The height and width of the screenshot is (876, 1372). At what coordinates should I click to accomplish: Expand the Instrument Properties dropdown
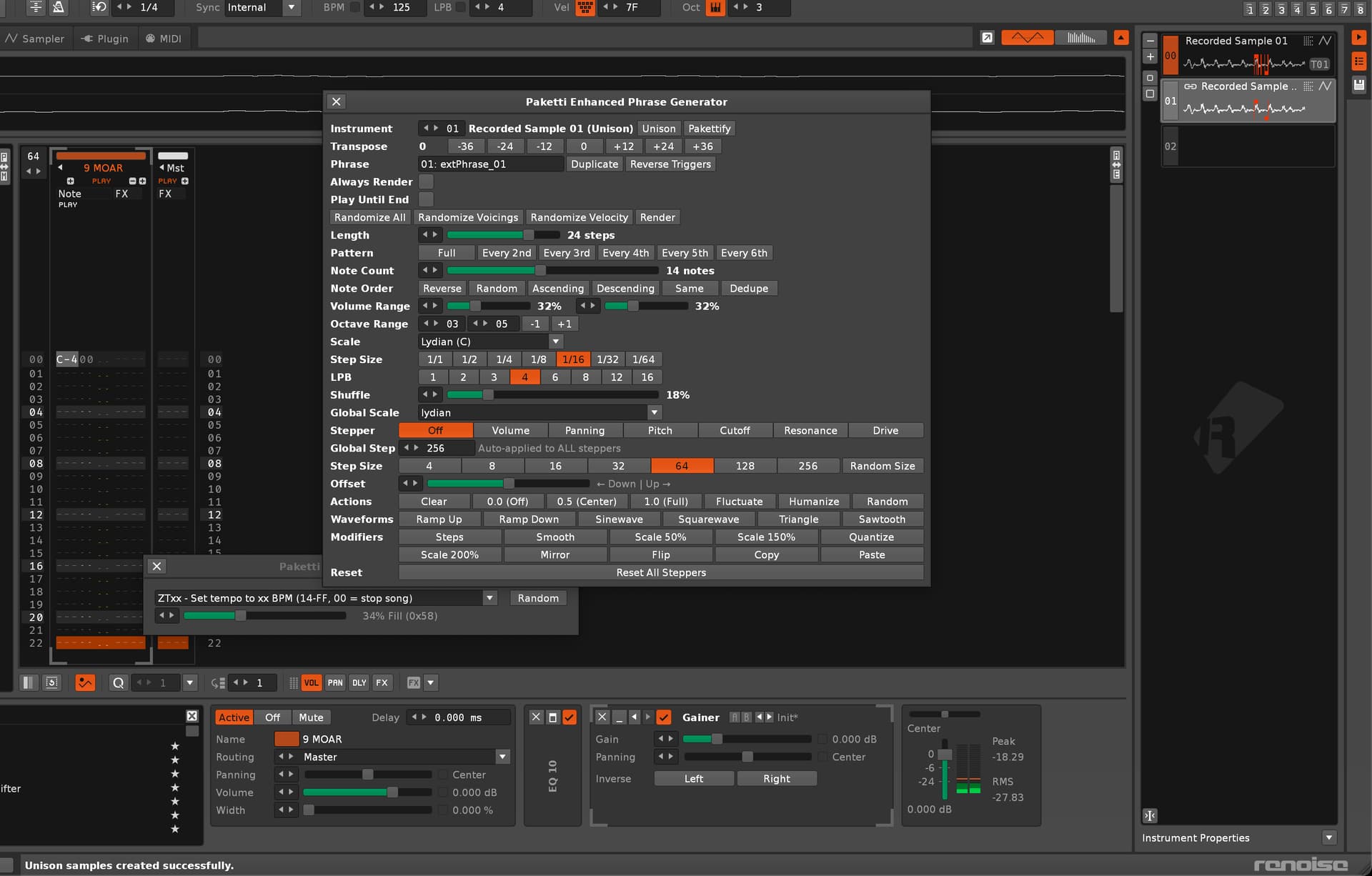1329,837
